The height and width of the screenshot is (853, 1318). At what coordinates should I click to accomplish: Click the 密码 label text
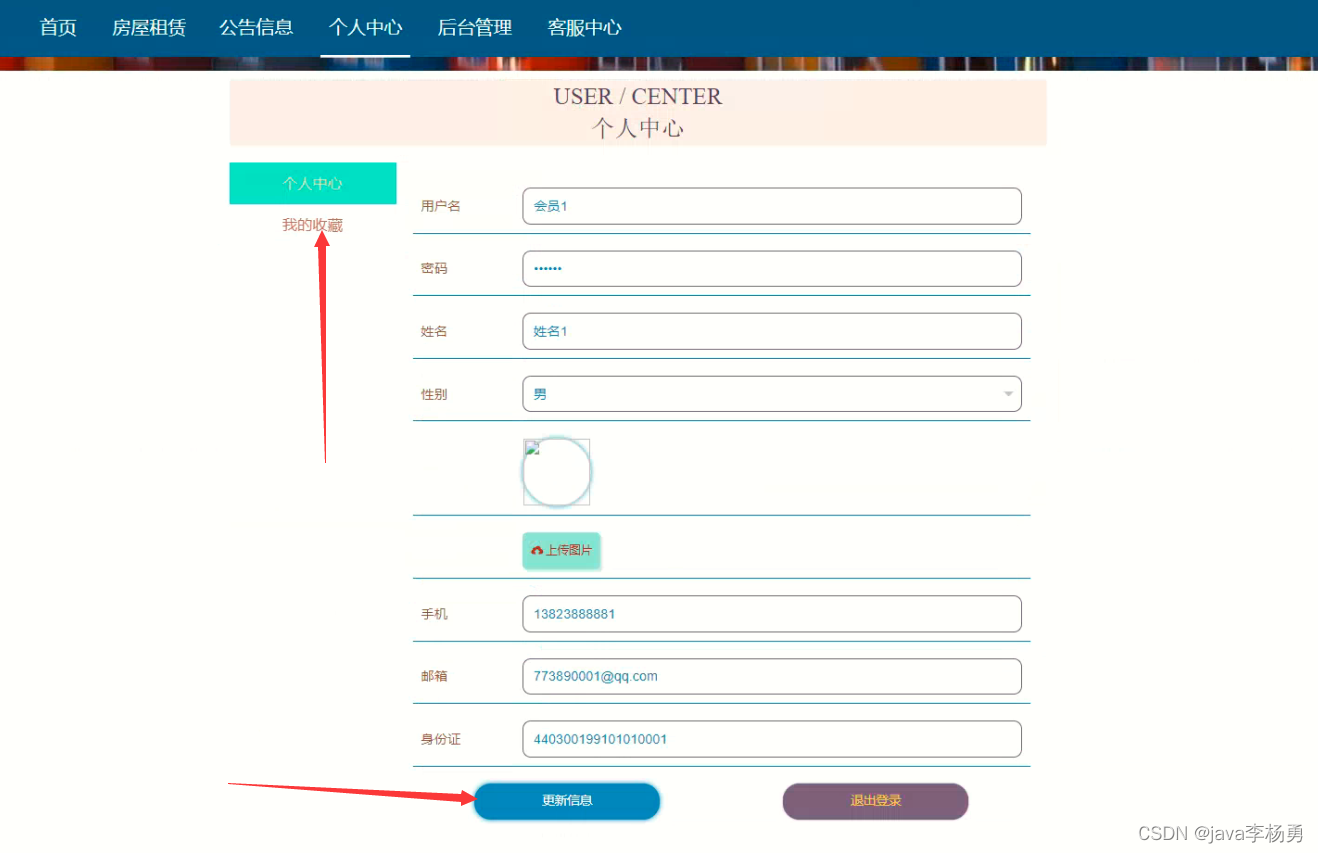point(434,269)
